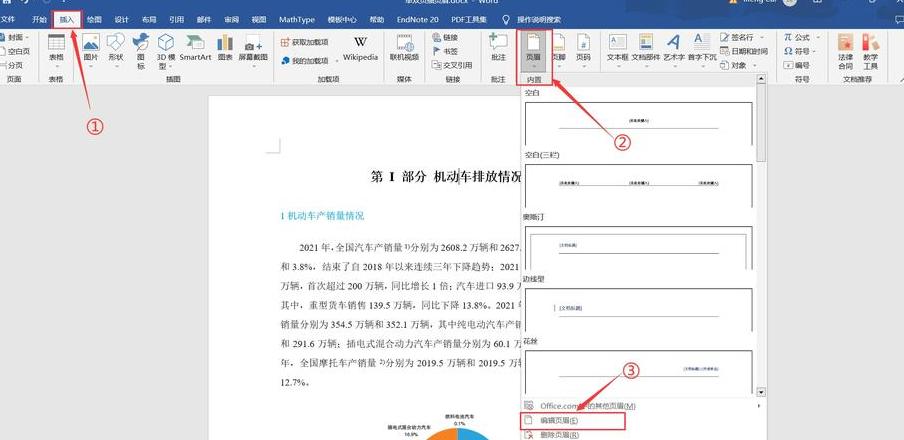904x440 pixels.
Task: Switch to the 邮件 (Mailings) tab
Action: 204,20
